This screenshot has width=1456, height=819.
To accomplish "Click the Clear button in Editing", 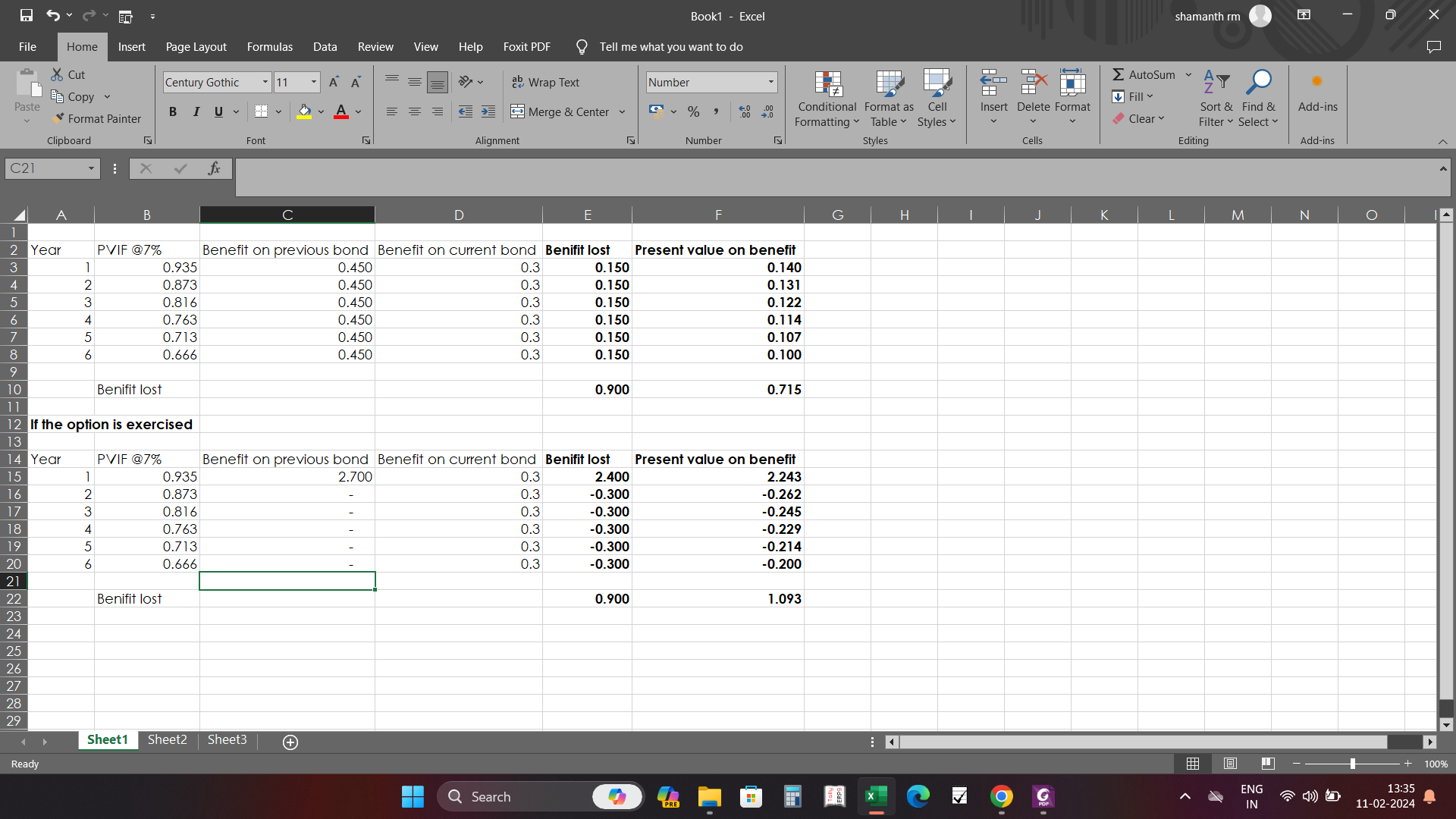I will click(x=1139, y=119).
